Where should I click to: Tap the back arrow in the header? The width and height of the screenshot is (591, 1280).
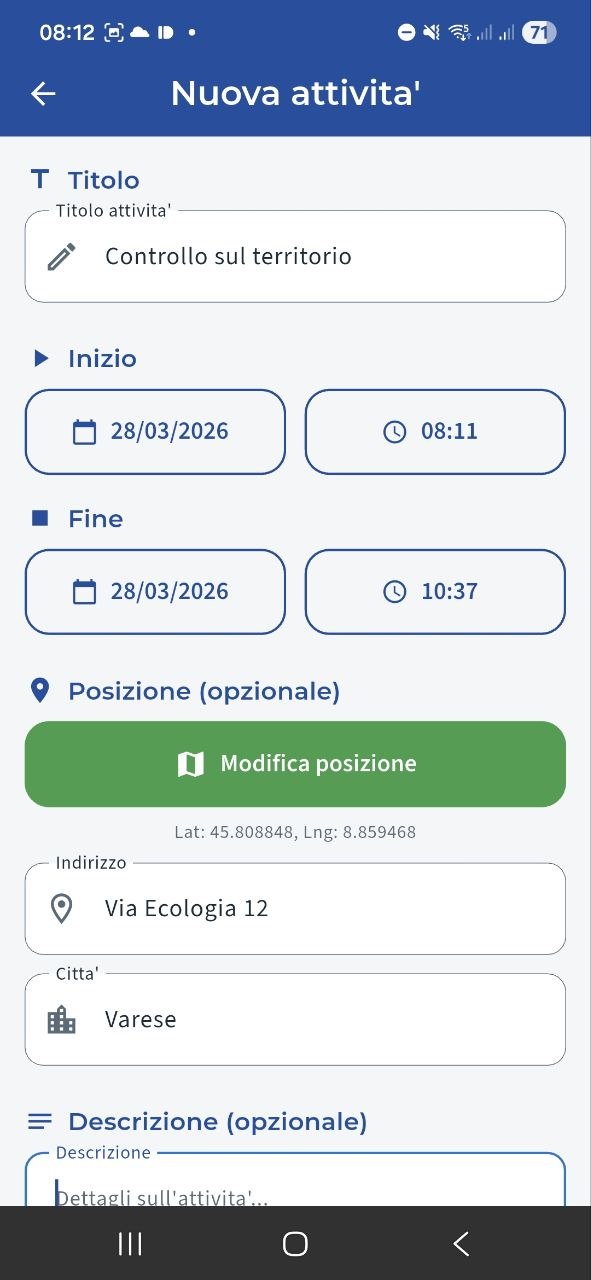tap(42, 93)
